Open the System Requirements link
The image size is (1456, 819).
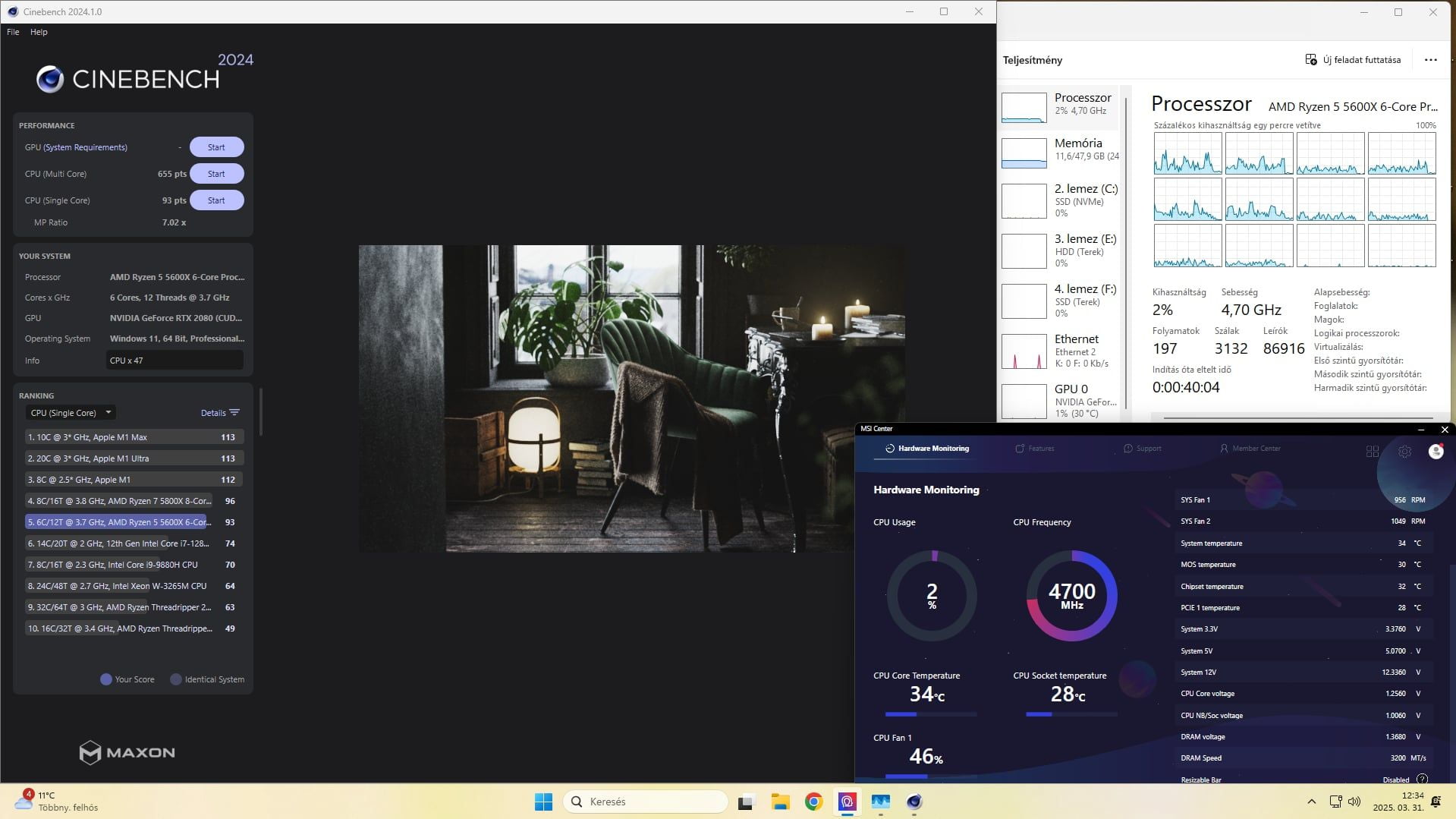85,147
